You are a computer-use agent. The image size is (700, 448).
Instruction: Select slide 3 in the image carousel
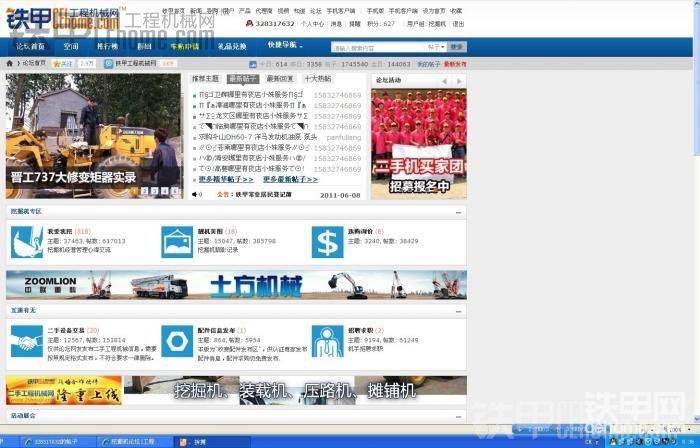(x=154, y=191)
